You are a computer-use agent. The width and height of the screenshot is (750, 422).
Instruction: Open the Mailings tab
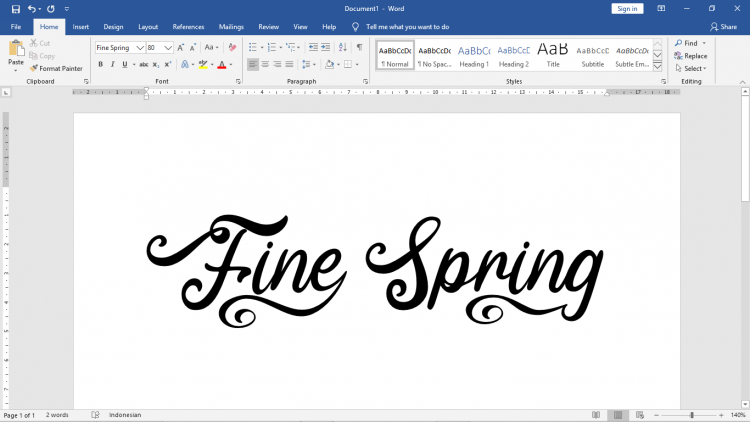[x=231, y=27]
